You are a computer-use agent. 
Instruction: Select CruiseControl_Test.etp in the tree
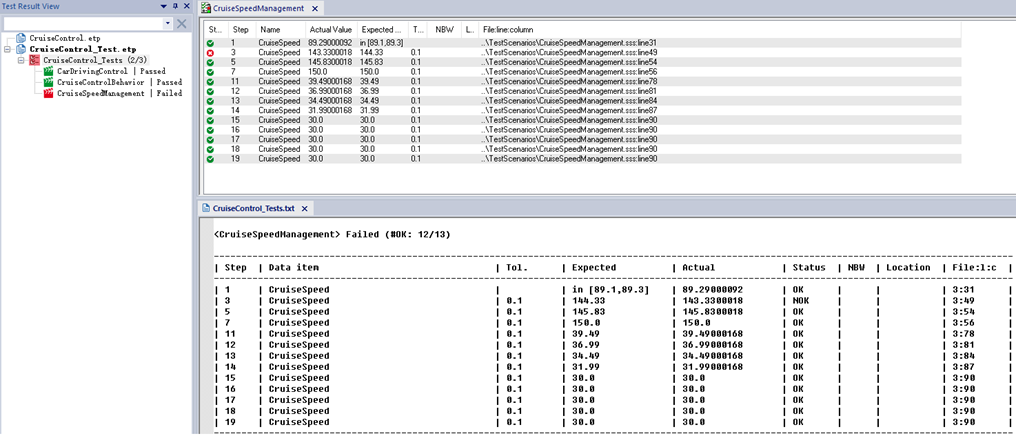(x=83, y=49)
